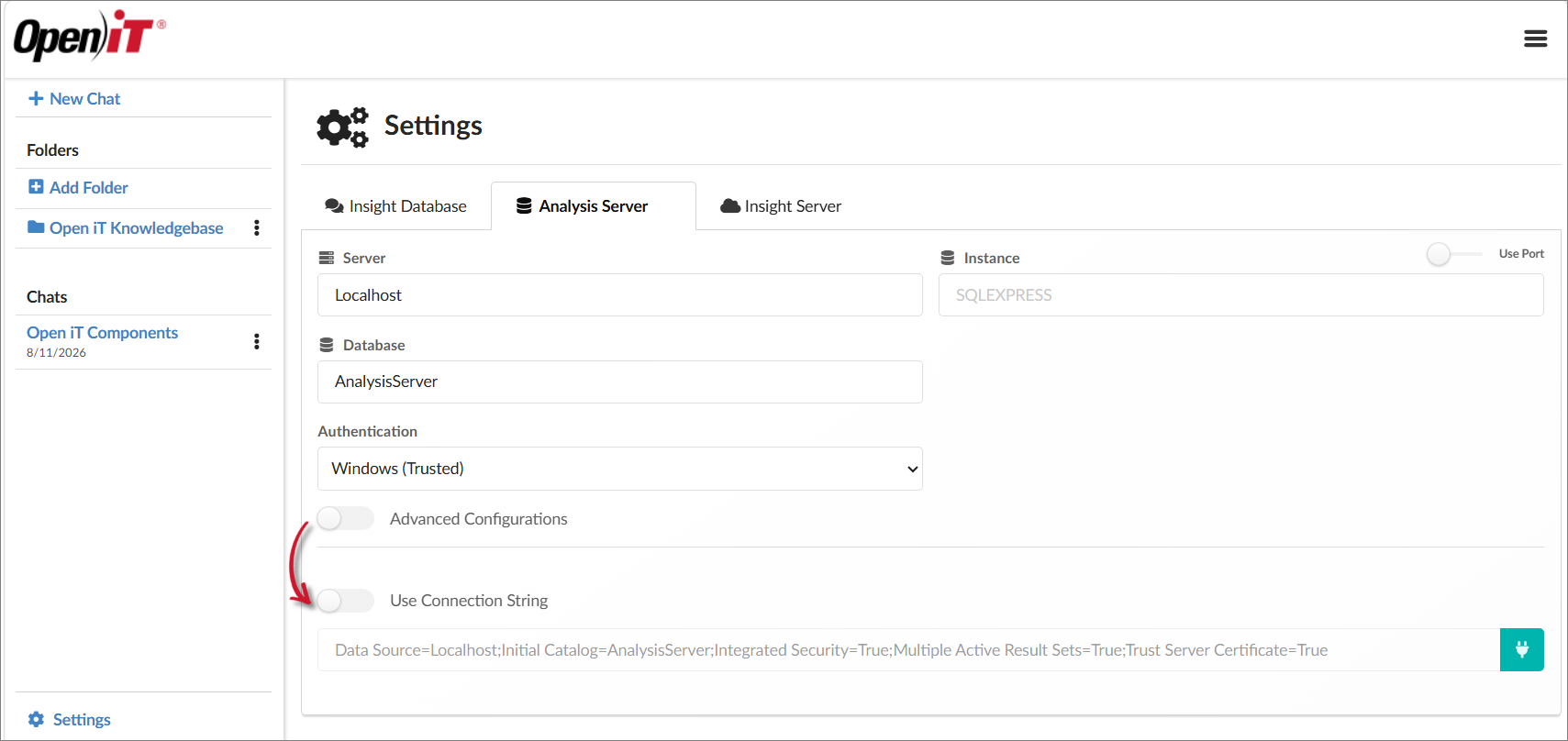1568x741 pixels.
Task: Click the 8/11/2026 chat date
Action: (x=56, y=353)
